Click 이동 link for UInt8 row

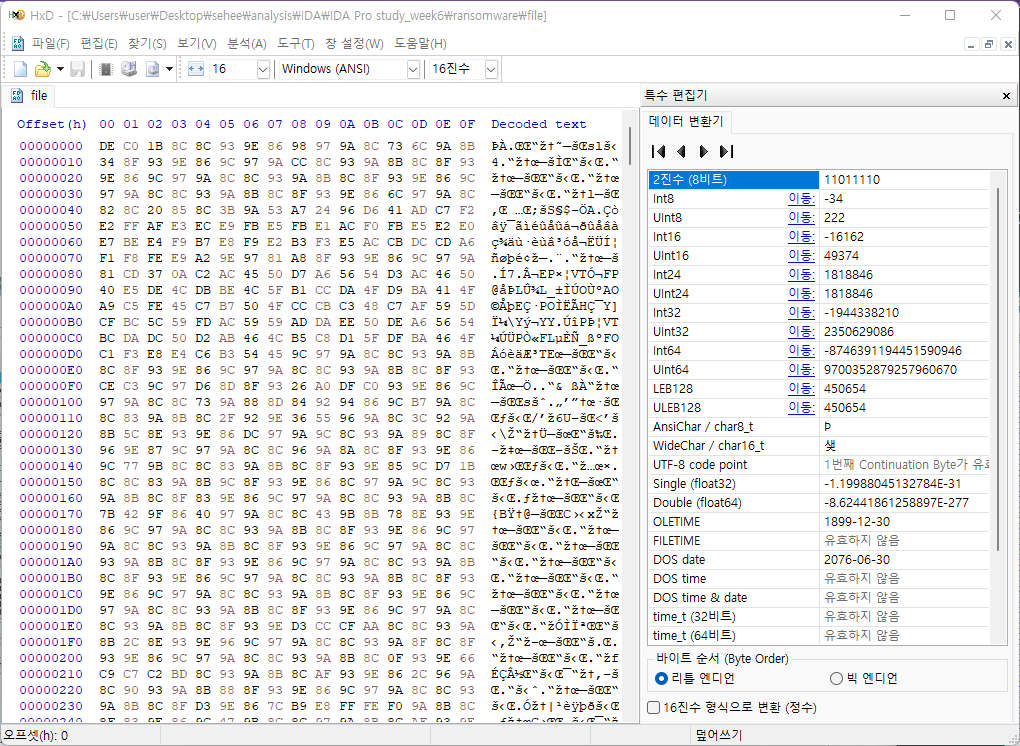801,217
